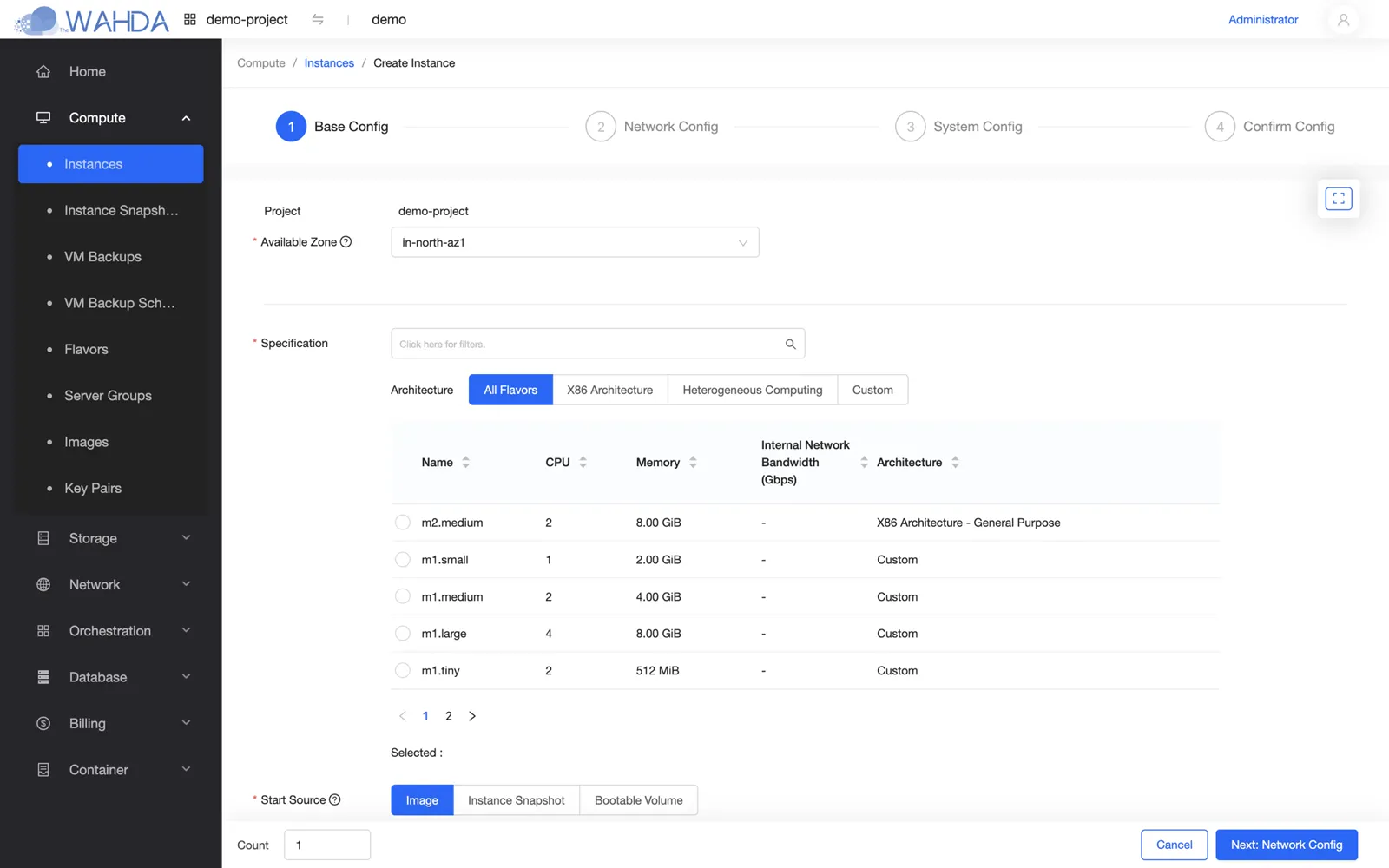Click the WAHDA cloud logo
1389x868 pixels.
[92, 20]
